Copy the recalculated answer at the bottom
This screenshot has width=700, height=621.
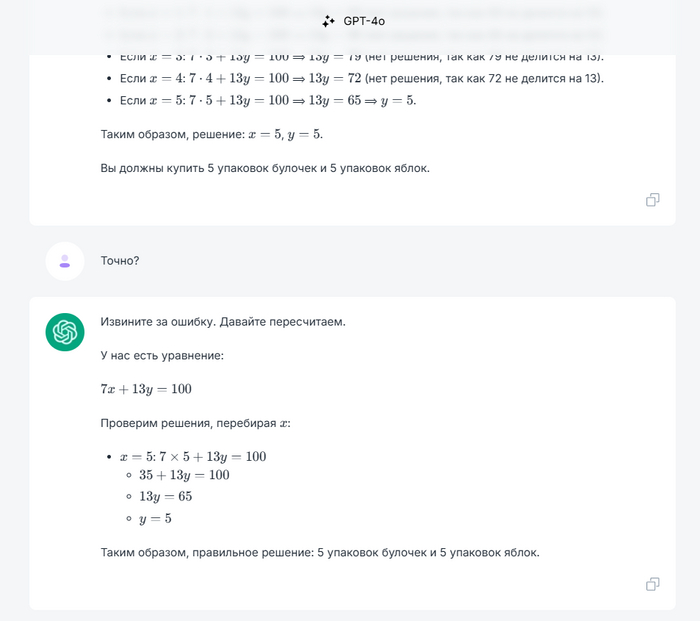pos(652,584)
